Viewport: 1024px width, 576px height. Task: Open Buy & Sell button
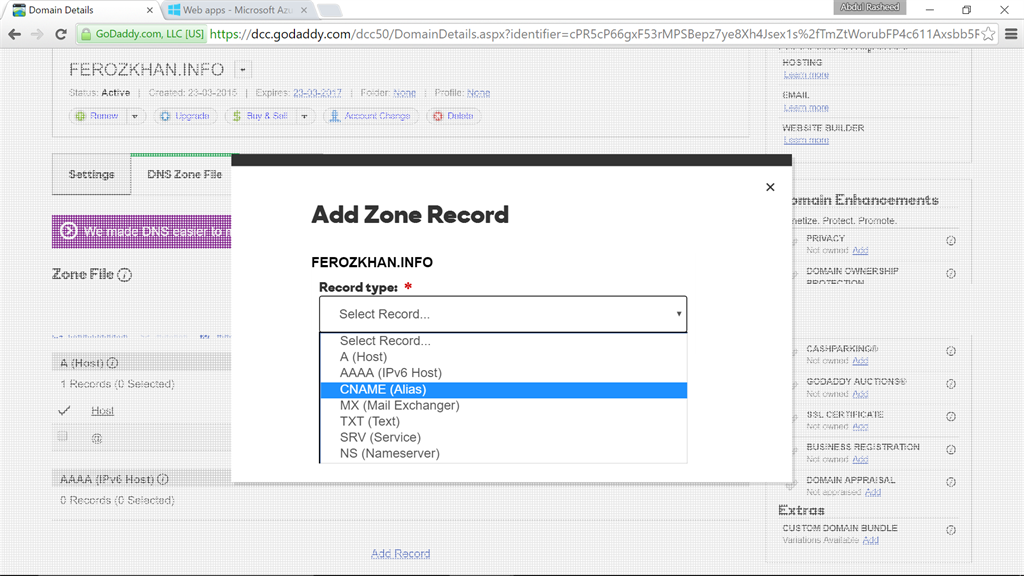pyautogui.click(x=261, y=116)
